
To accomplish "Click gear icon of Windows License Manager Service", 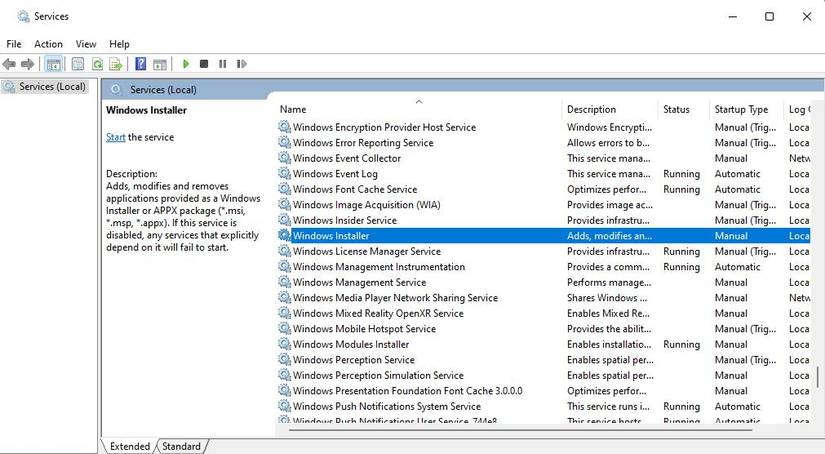I will coord(285,251).
